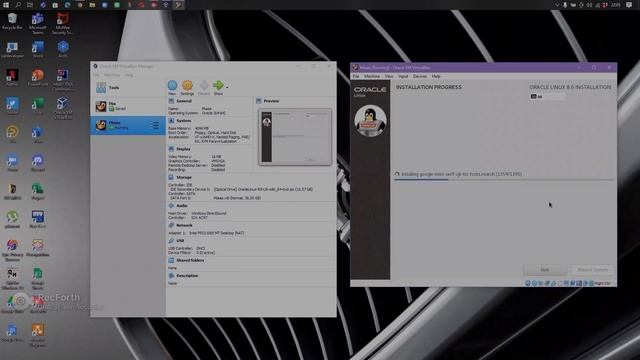Open Settings gear icon in VirtualBox Manager

pyautogui.click(x=187, y=85)
